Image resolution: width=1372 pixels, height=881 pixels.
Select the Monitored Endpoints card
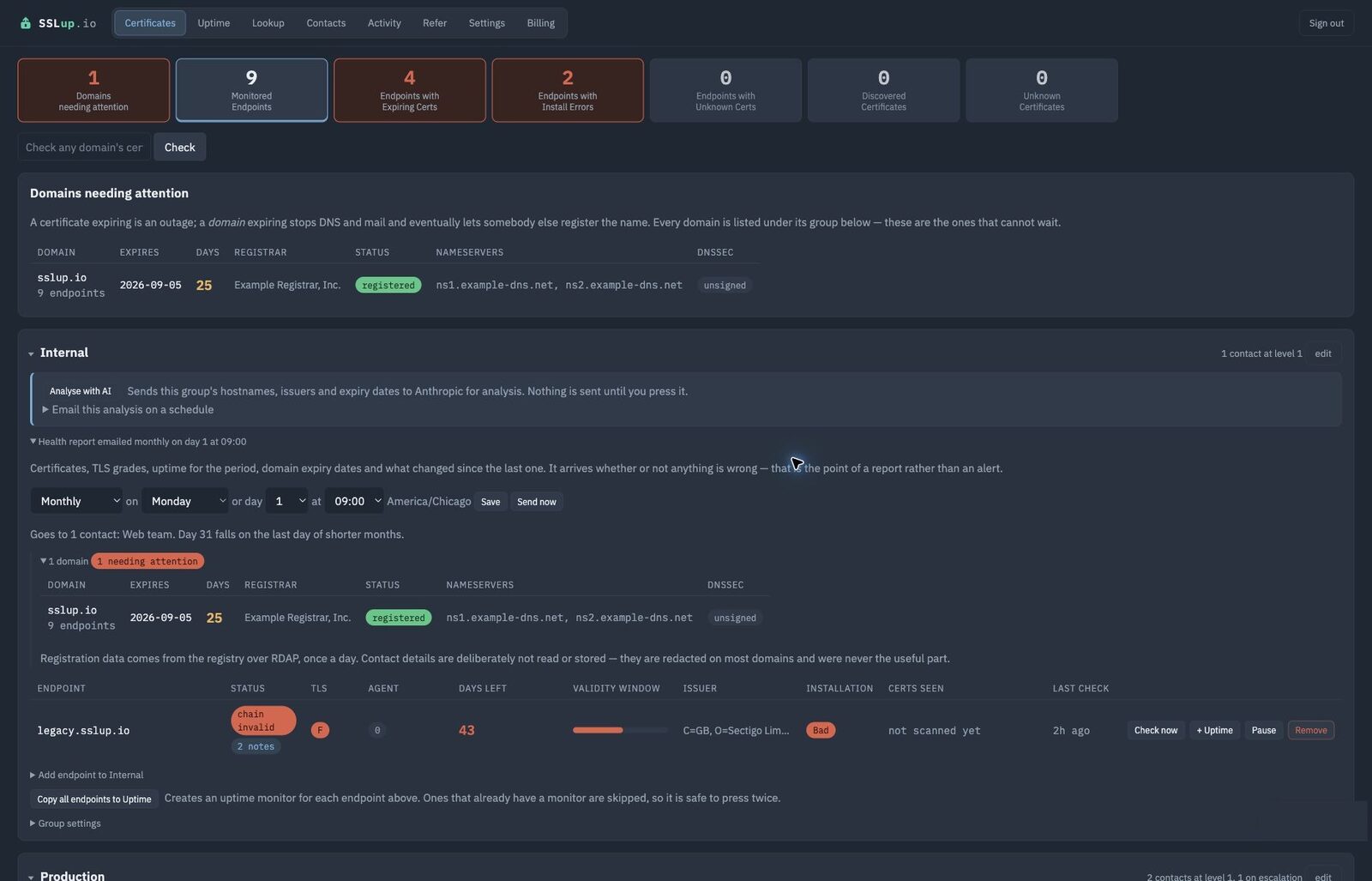(x=251, y=90)
